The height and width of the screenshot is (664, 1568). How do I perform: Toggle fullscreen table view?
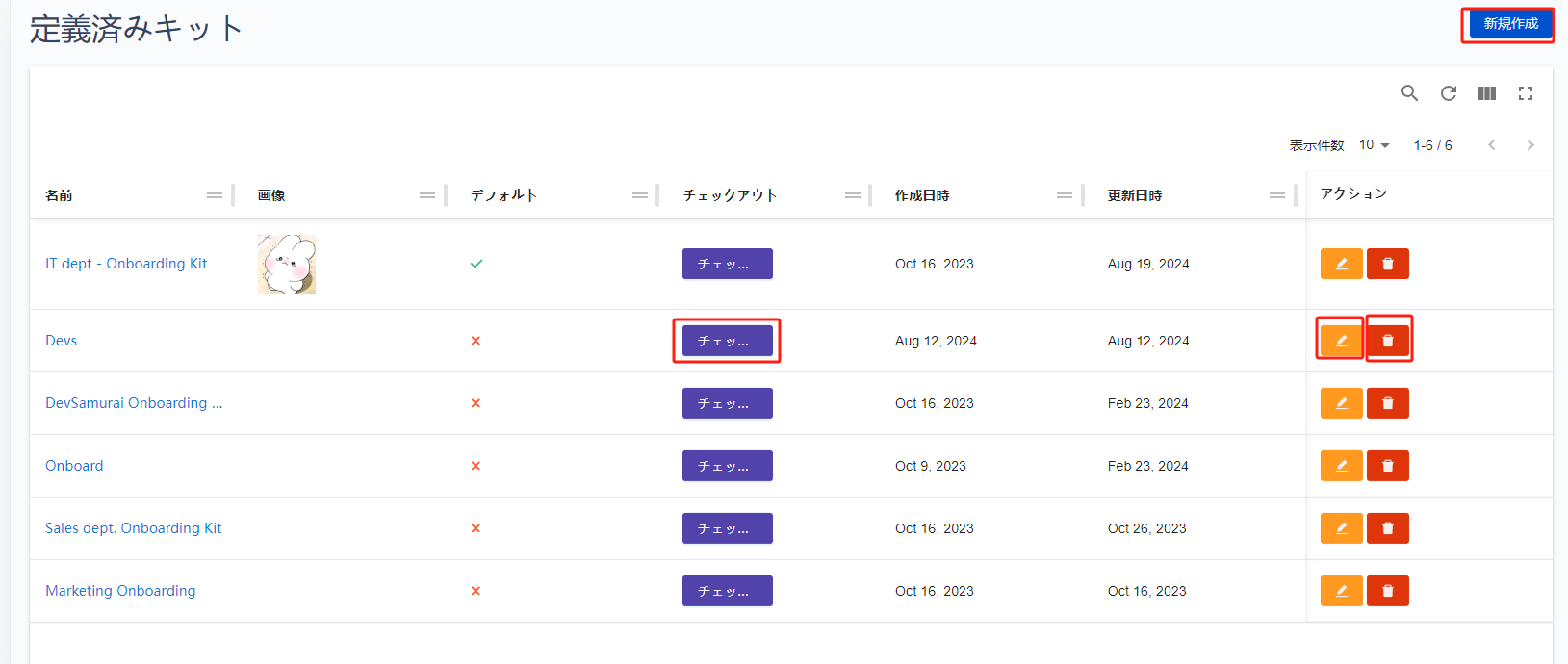pyautogui.click(x=1526, y=93)
